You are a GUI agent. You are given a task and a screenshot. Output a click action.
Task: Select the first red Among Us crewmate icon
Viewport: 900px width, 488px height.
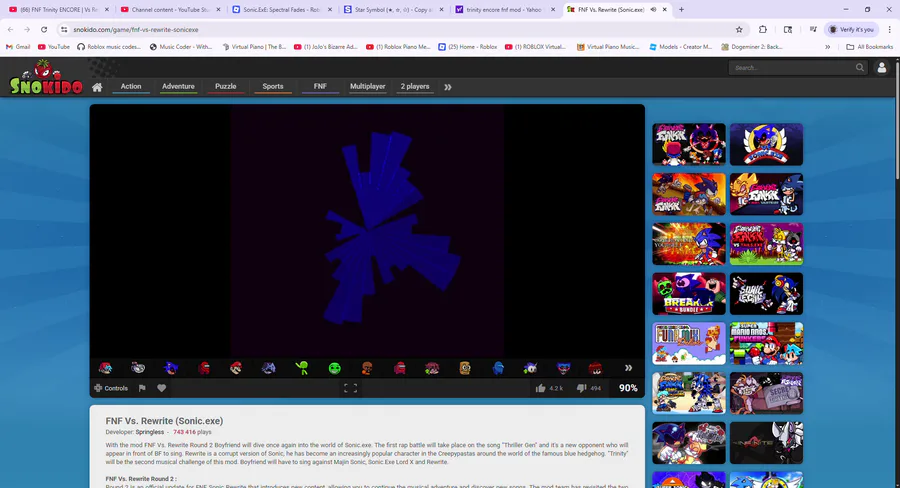(x=204, y=368)
